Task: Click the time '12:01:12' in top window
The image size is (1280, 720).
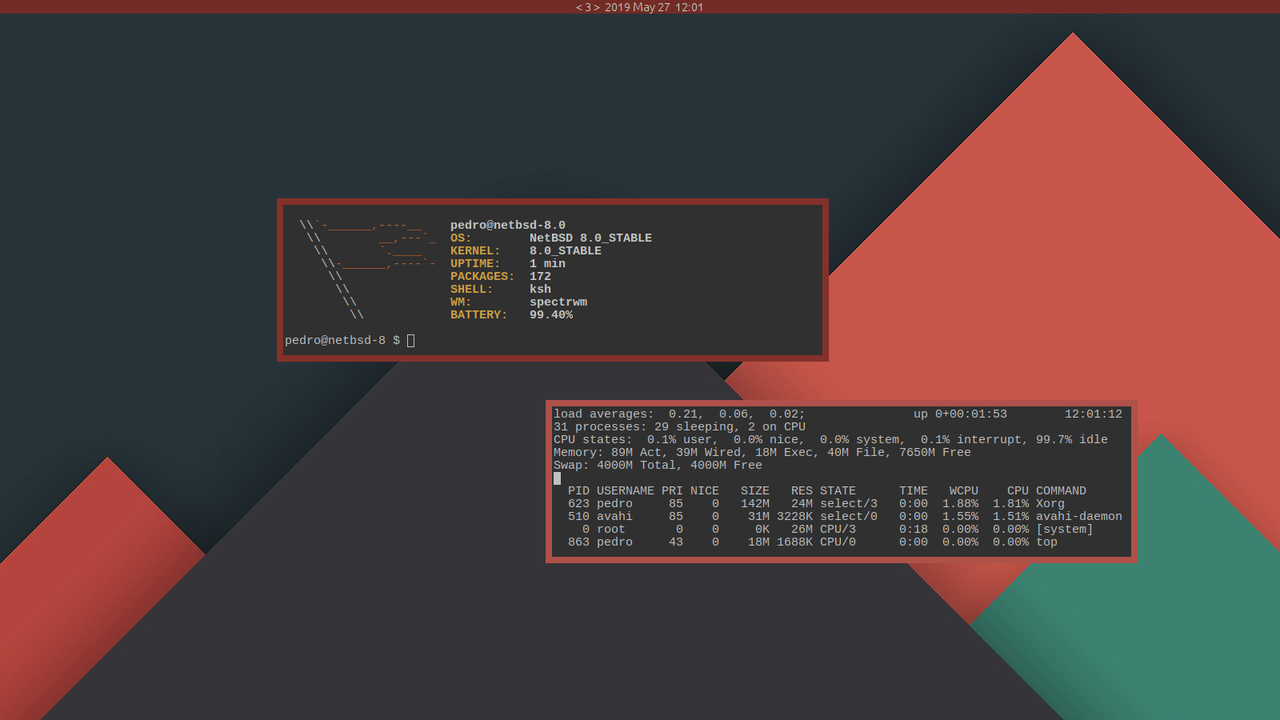Action: click(x=1093, y=414)
